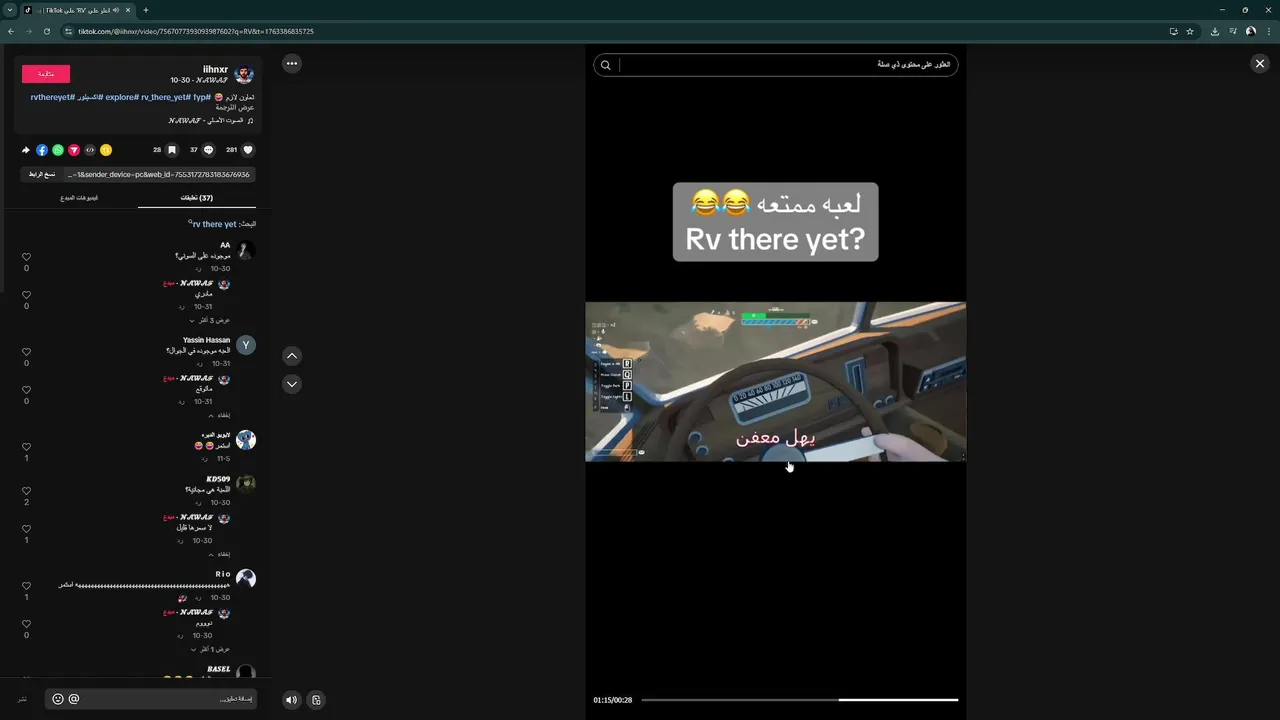
Task: Open the #fyp hashtag
Action: point(202,97)
